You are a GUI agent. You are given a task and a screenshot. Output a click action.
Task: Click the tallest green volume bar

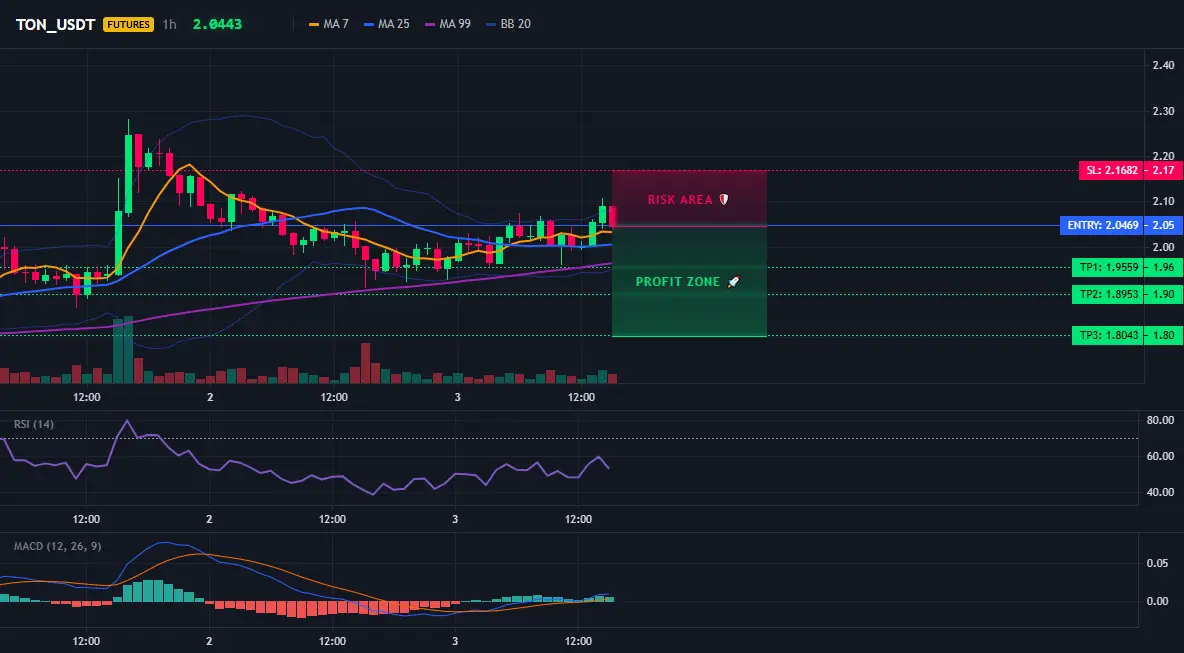click(x=128, y=350)
